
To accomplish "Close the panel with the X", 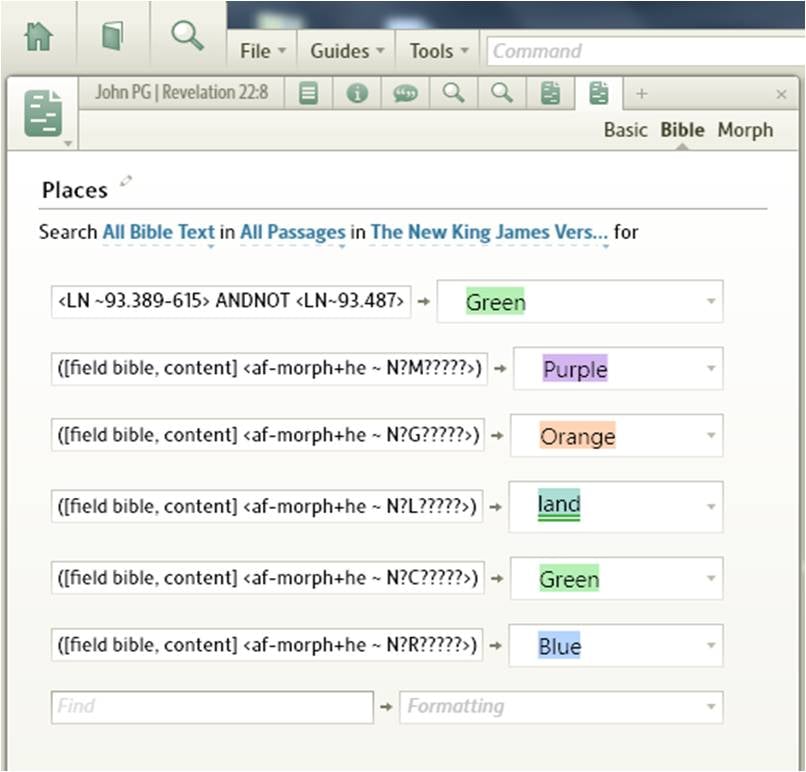I will coord(781,94).
